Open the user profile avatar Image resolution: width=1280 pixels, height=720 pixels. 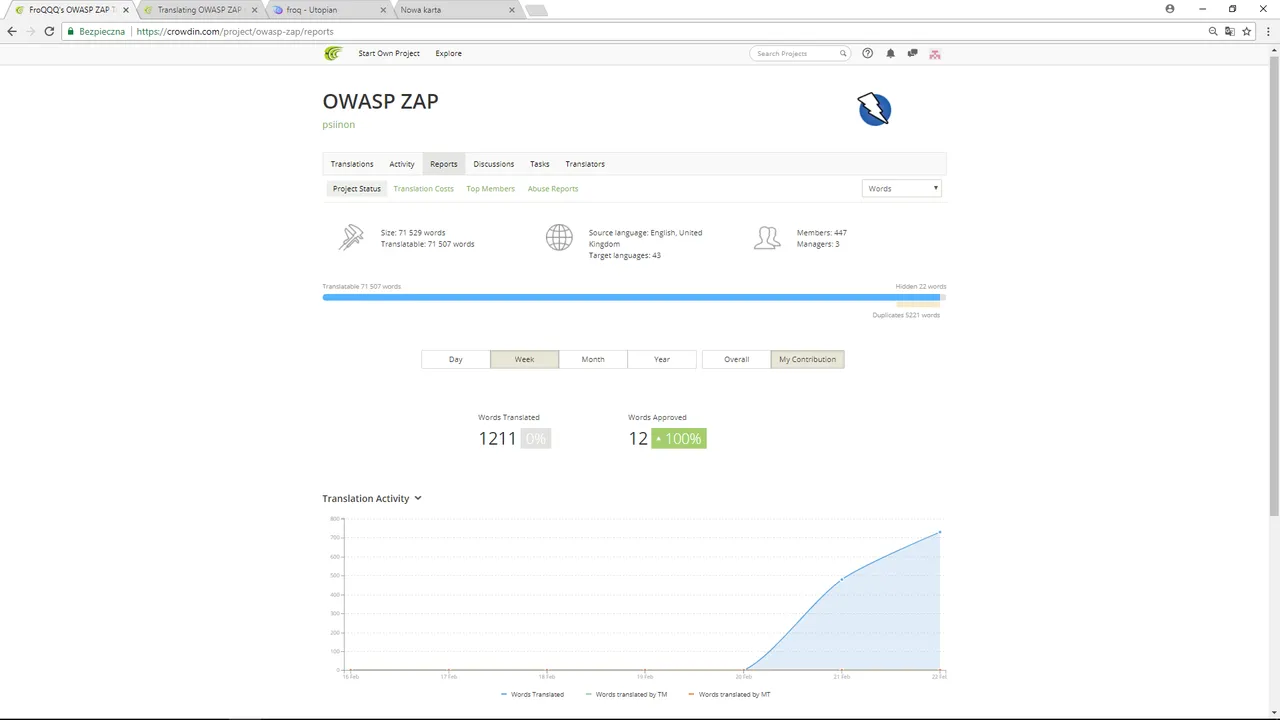coord(935,53)
